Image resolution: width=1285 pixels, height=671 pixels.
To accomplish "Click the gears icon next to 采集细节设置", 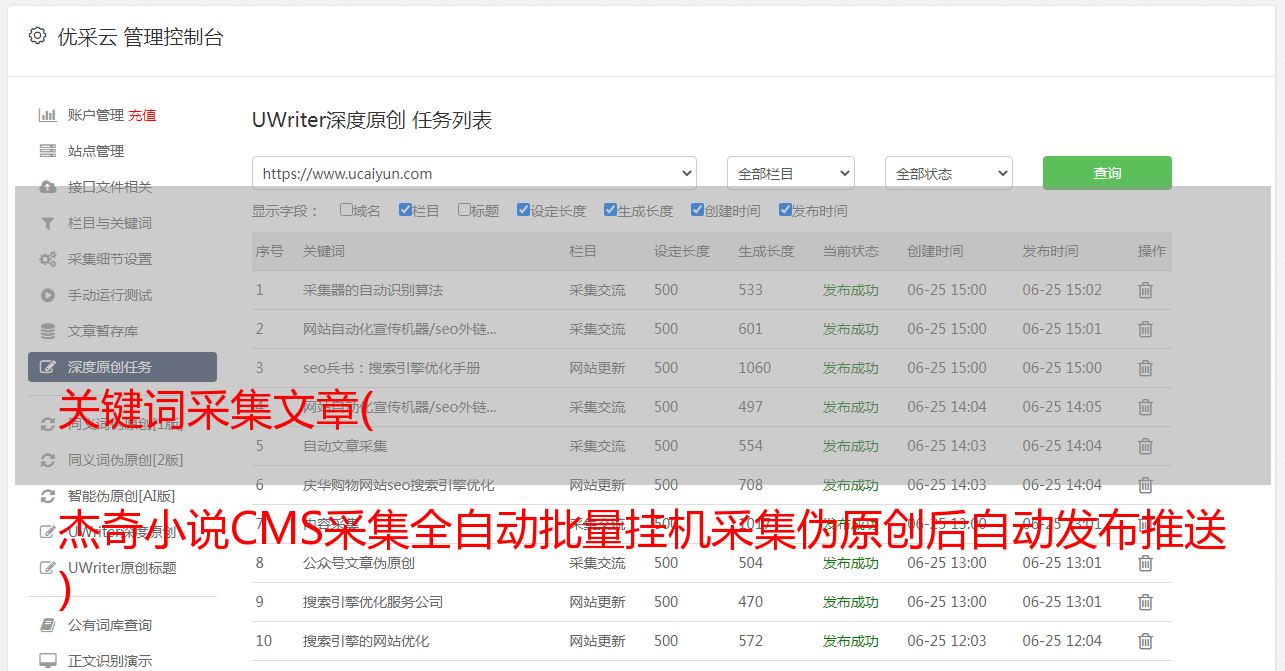I will pyautogui.click(x=47, y=259).
